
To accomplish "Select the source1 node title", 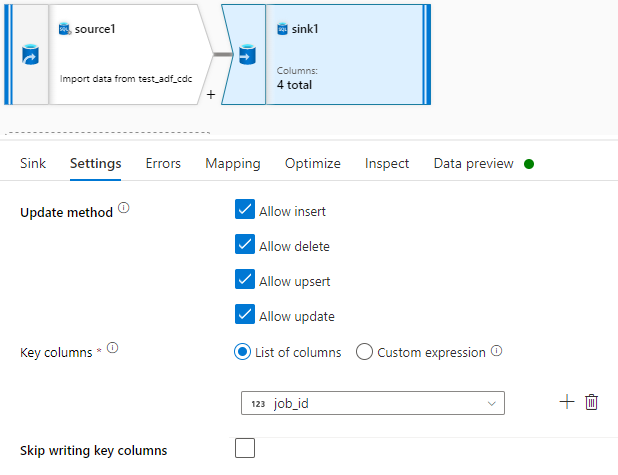I will click(x=95, y=29).
